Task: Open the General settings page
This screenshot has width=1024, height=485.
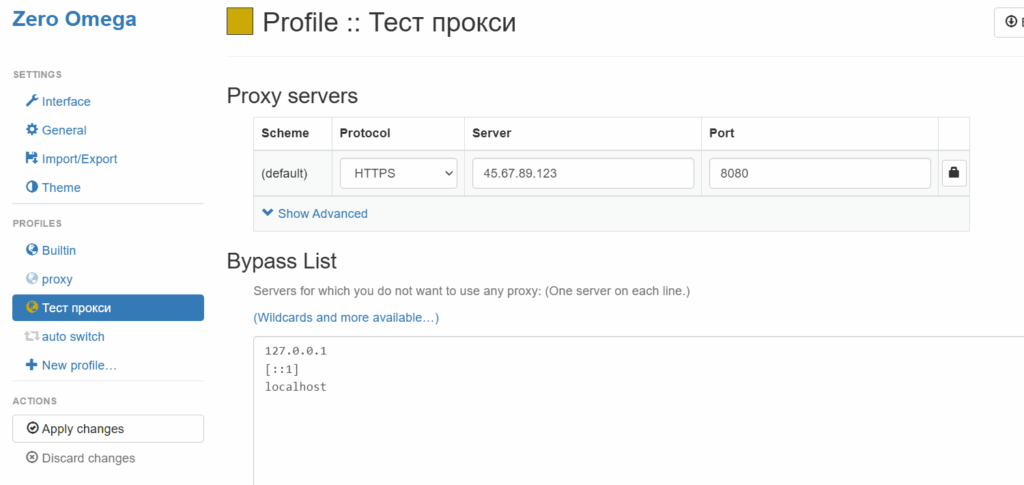Action: (64, 131)
